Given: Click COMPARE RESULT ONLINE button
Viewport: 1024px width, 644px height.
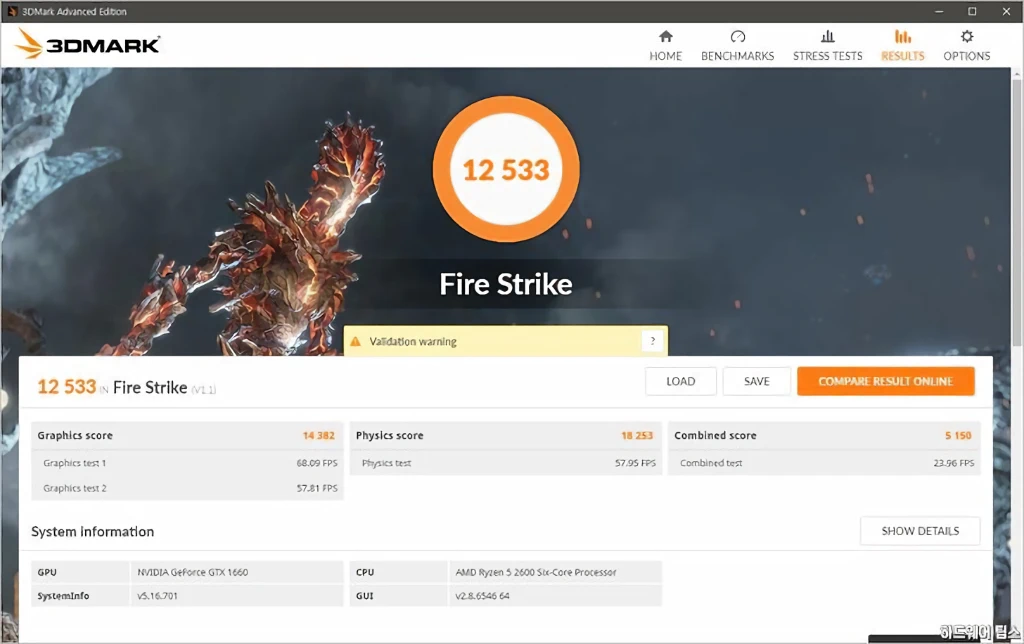Looking at the screenshot, I should tap(886, 381).
